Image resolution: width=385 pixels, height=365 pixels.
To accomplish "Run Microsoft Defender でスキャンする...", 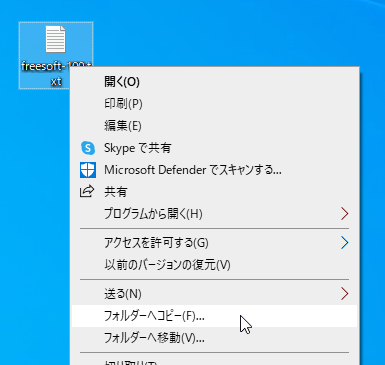I will click(214, 170).
